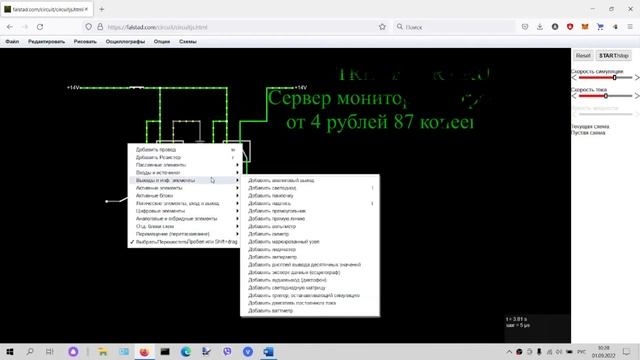Image resolution: width=640 pixels, height=360 pixels.
Task: Toggle the checked Выбрать/Переместить option
Action: [184, 242]
